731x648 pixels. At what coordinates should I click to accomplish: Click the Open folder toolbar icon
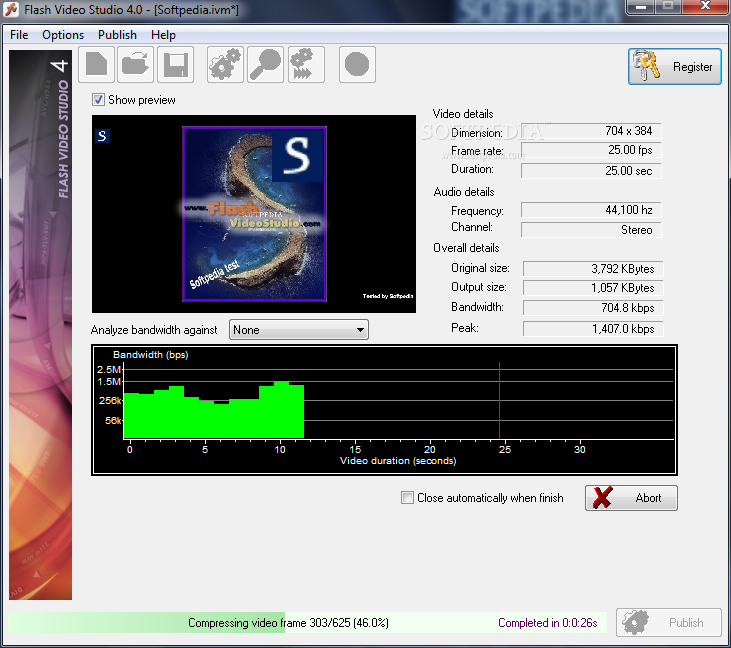coord(136,64)
